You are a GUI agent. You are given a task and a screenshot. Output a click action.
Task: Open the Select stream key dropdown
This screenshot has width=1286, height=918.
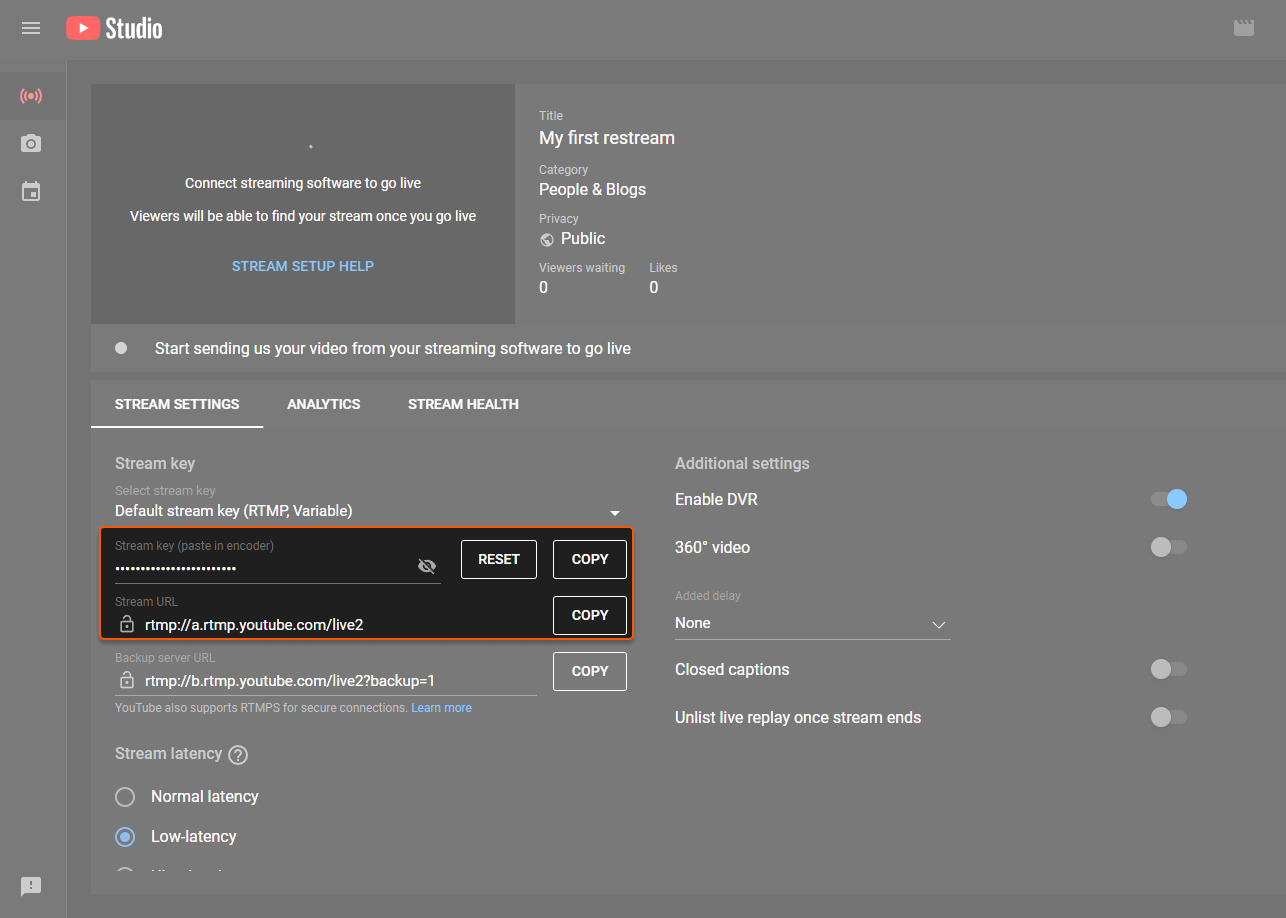tap(615, 511)
